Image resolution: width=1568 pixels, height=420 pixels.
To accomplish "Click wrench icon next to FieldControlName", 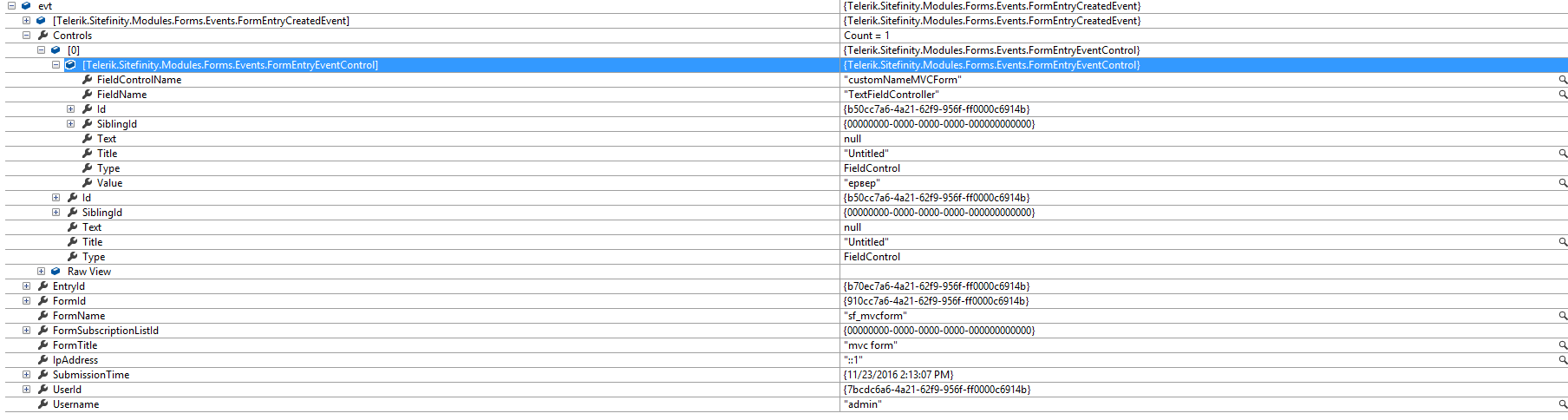I will [x=87, y=80].
